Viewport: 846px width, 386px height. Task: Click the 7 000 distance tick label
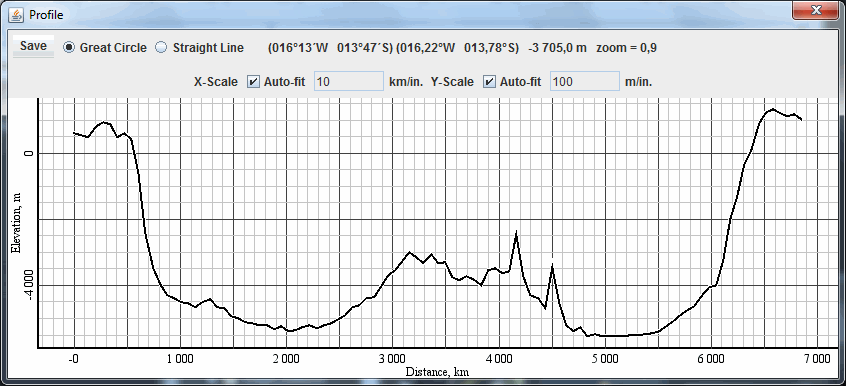tap(817, 359)
